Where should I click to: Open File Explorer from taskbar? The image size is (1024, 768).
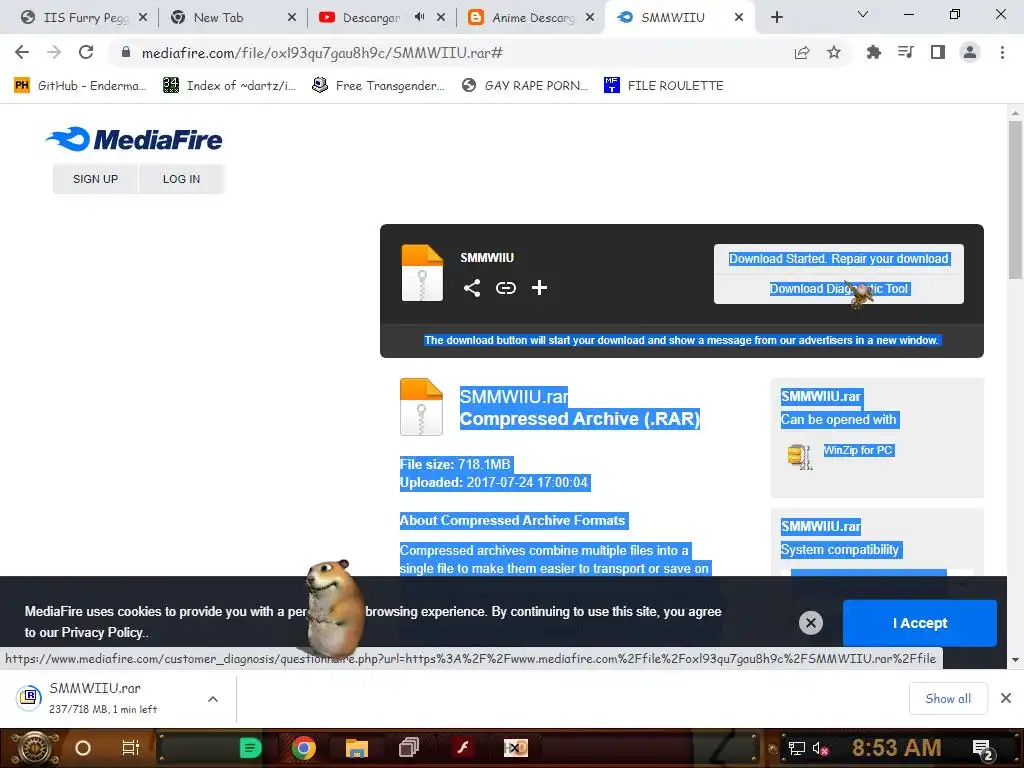357,748
